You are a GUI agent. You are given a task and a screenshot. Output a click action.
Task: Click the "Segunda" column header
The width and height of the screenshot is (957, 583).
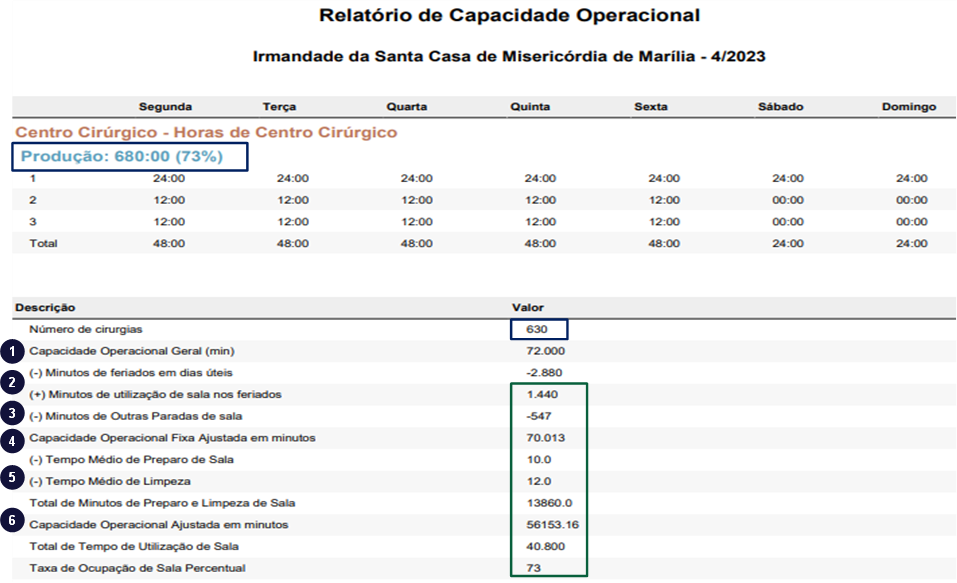[165, 107]
